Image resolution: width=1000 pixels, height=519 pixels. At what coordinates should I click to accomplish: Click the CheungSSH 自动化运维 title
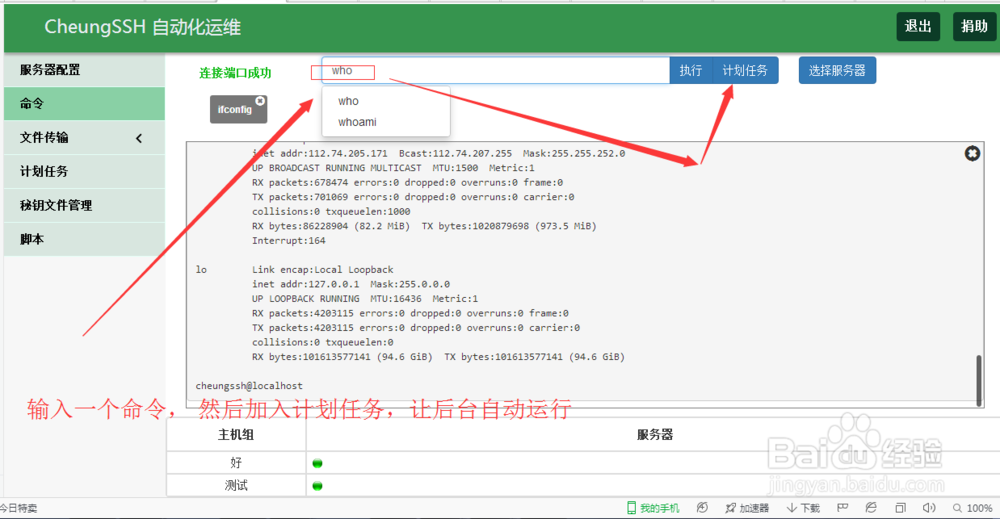(x=142, y=27)
